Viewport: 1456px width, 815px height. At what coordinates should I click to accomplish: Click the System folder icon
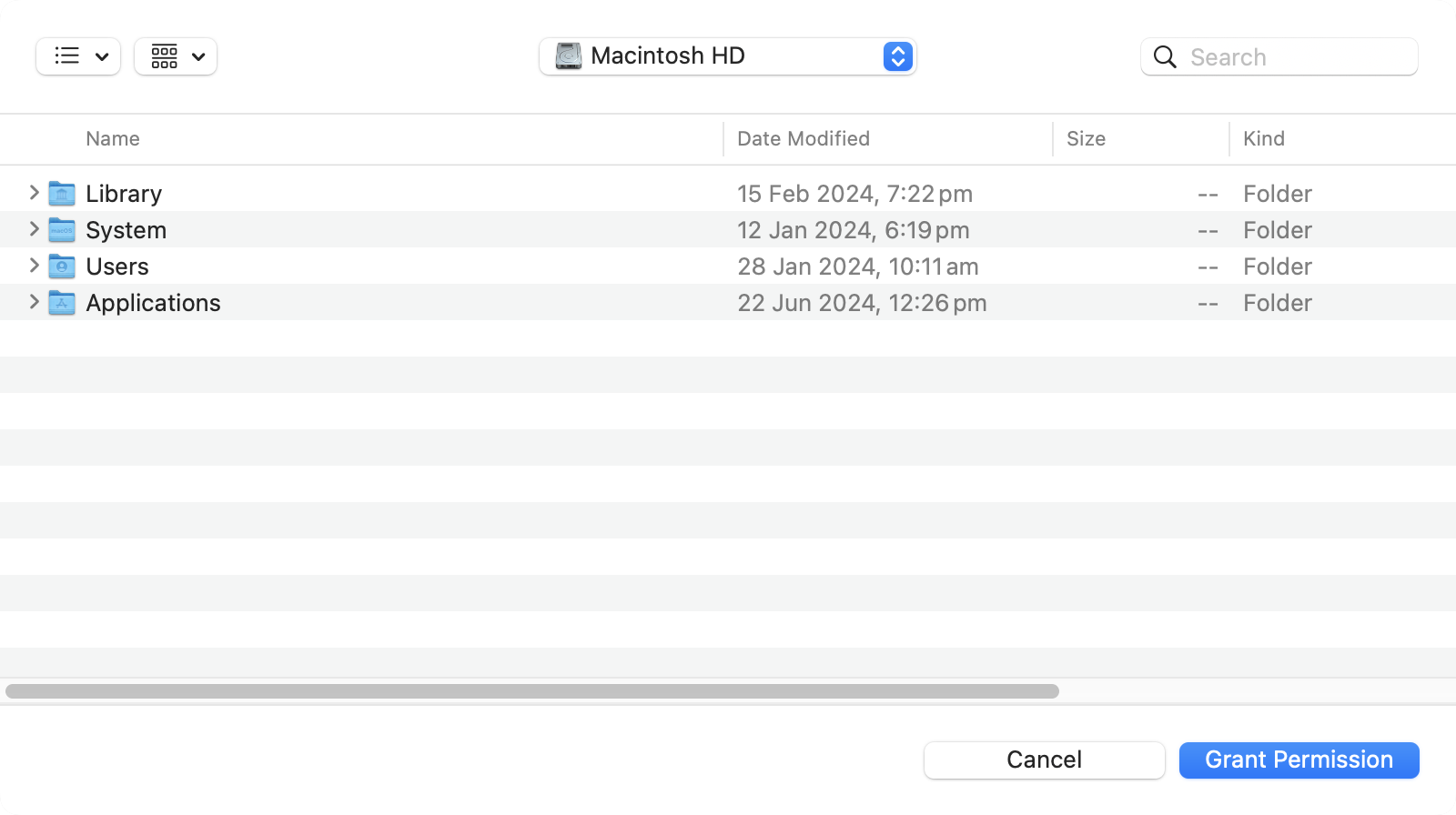[x=62, y=230]
